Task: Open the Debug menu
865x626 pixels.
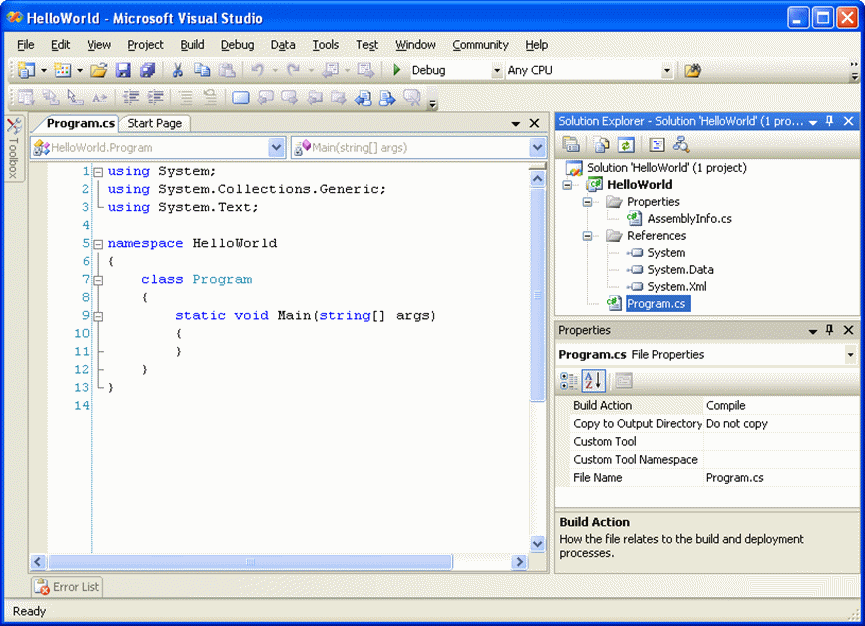Action: coord(237,45)
